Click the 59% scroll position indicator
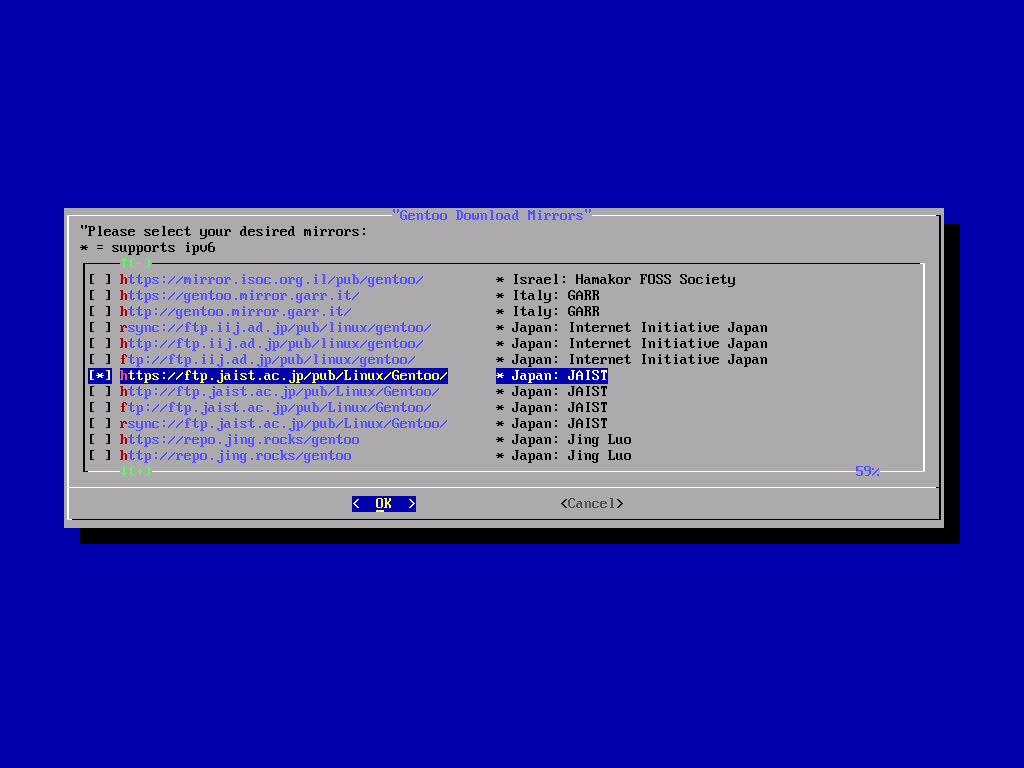 click(x=867, y=471)
